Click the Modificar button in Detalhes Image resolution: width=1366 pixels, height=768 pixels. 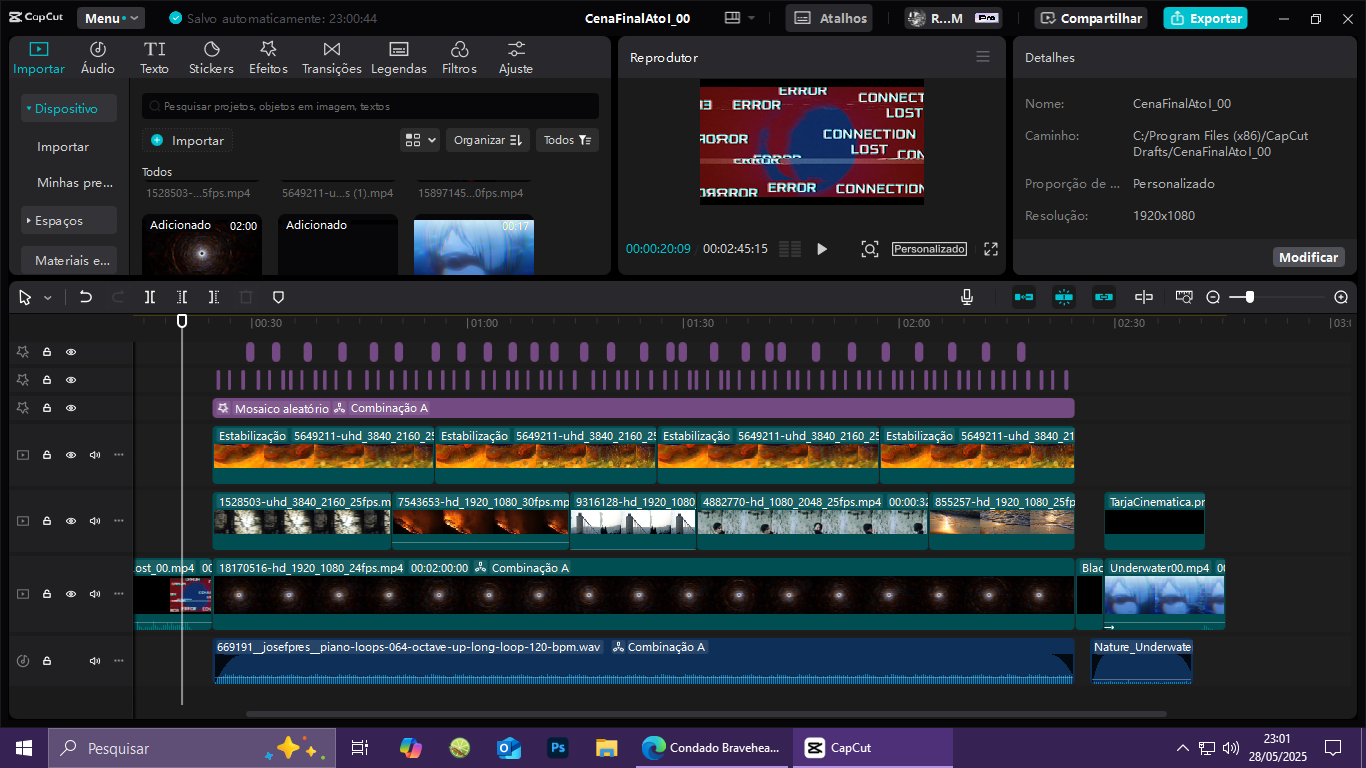[1308, 257]
